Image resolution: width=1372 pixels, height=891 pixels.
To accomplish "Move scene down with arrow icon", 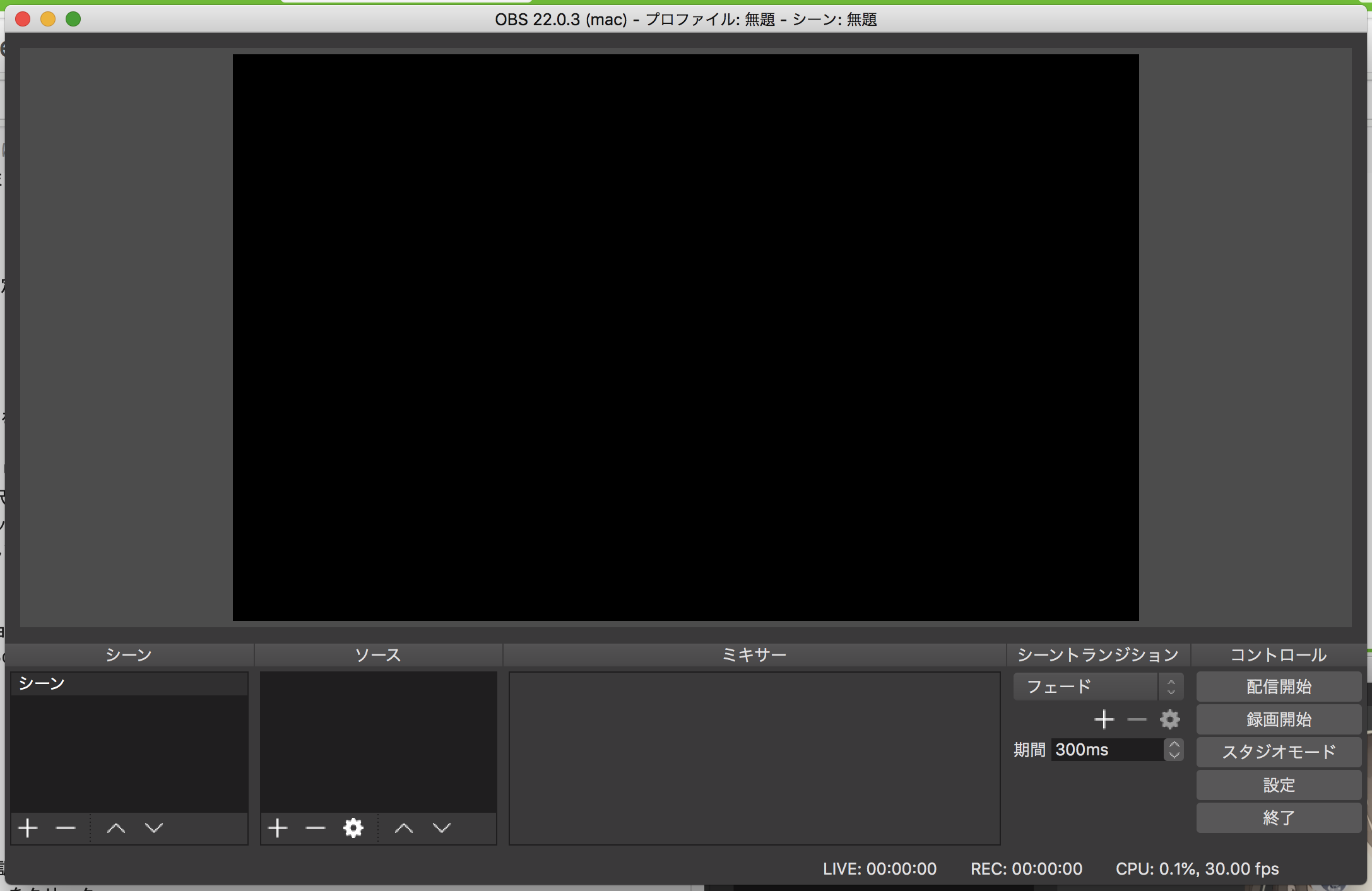I will click(154, 828).
